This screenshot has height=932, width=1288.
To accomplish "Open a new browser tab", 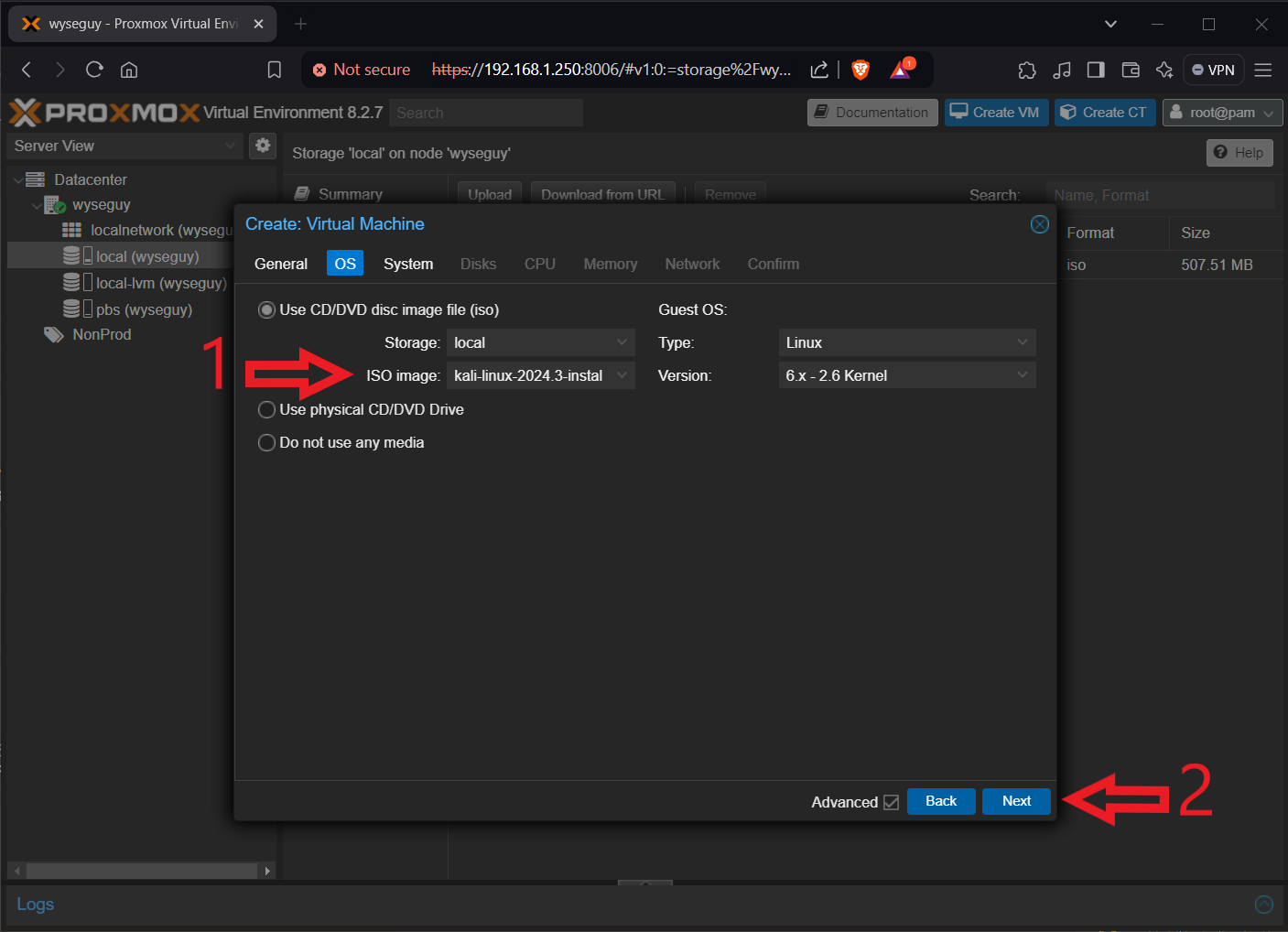I will tap(300, 24).
